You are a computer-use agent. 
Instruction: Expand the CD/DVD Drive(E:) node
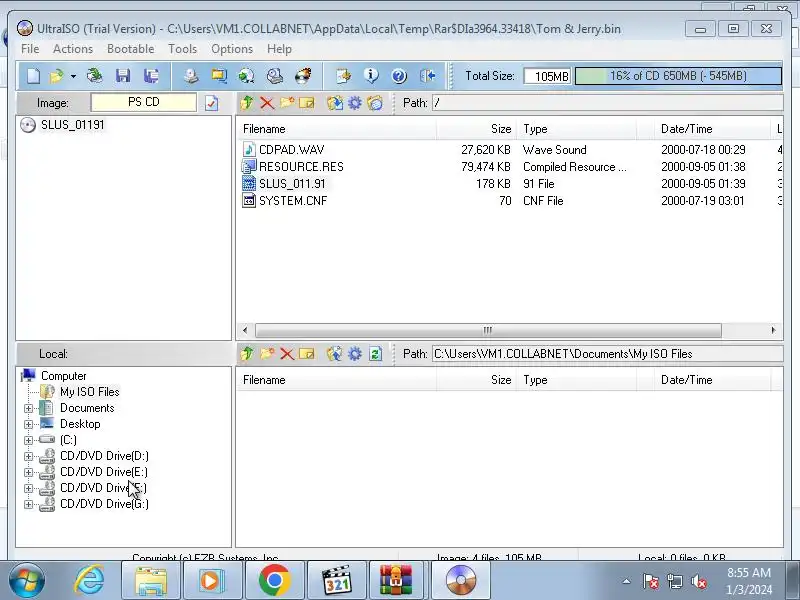point(29,472)
